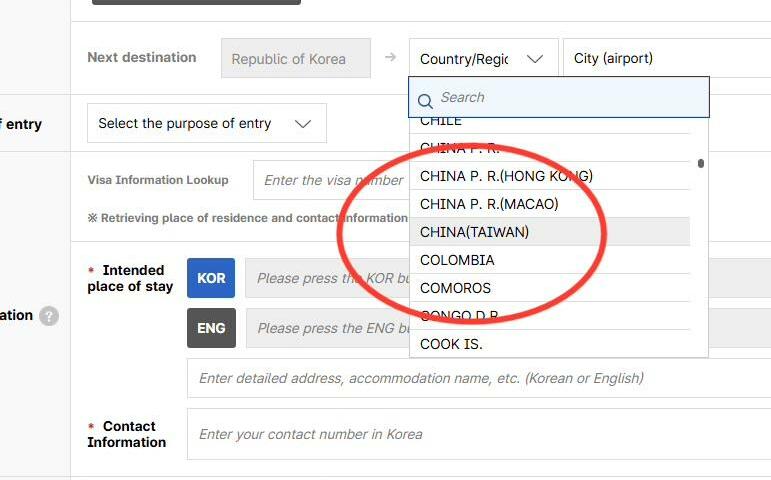Select COMOROS in the dropdown list
This screenshot has height=480, width=771.
[455, 288]
